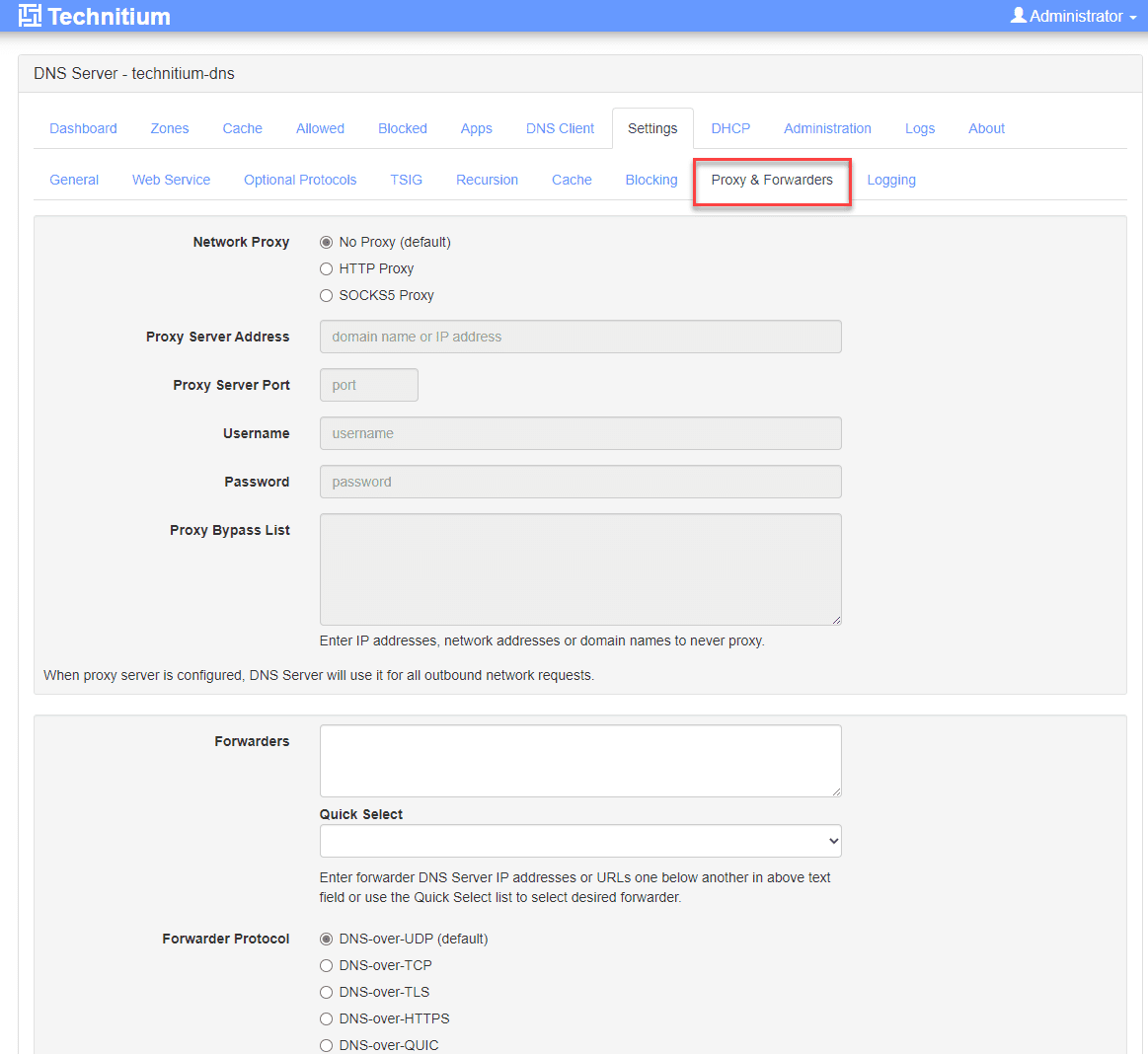Viewport: 1148px width, 1054px height.
Task: Select DNS-over-HTTPS forwarder protocol
Action: point(327,1018)
